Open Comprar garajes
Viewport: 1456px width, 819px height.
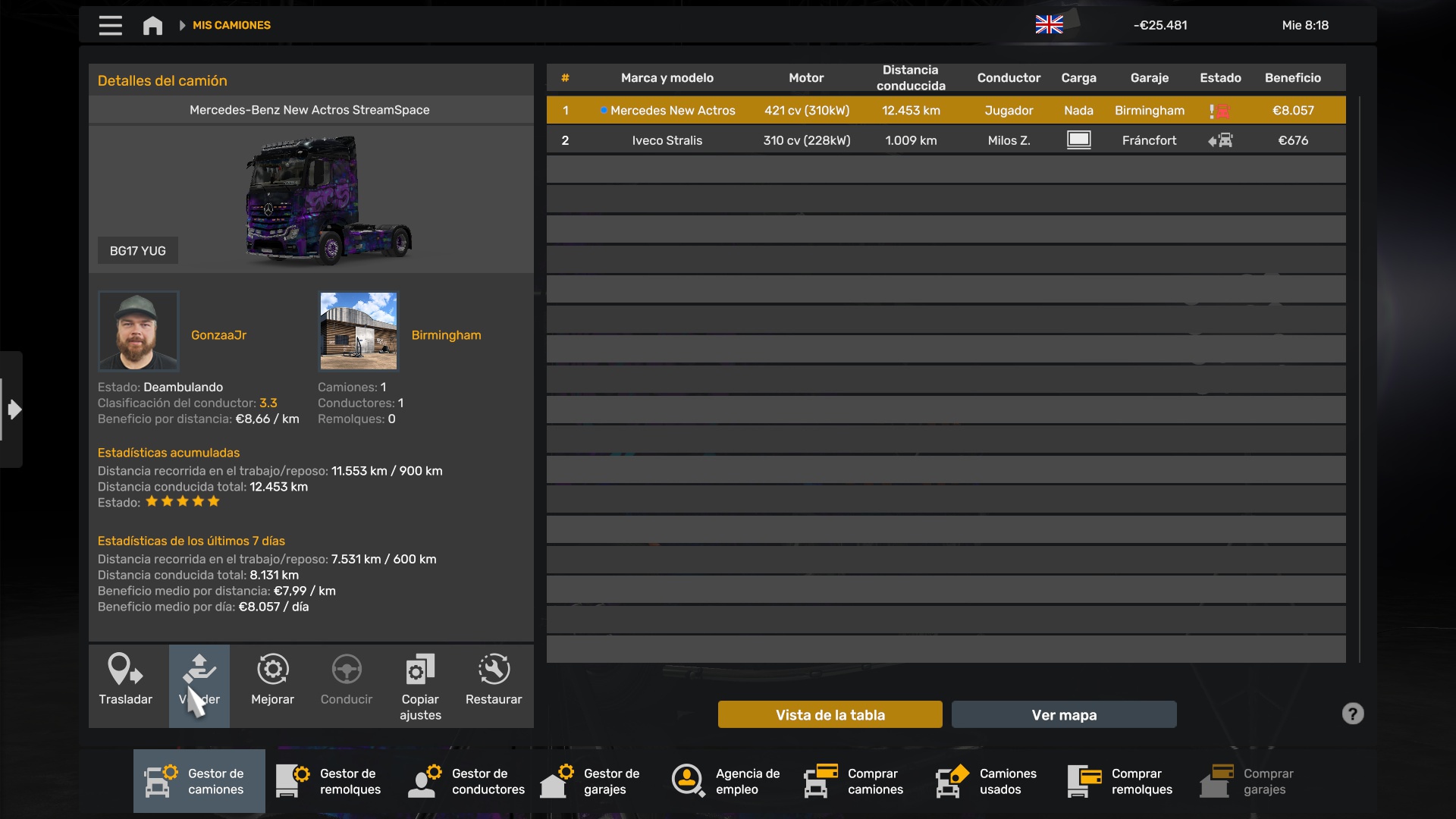(1254, 781)
